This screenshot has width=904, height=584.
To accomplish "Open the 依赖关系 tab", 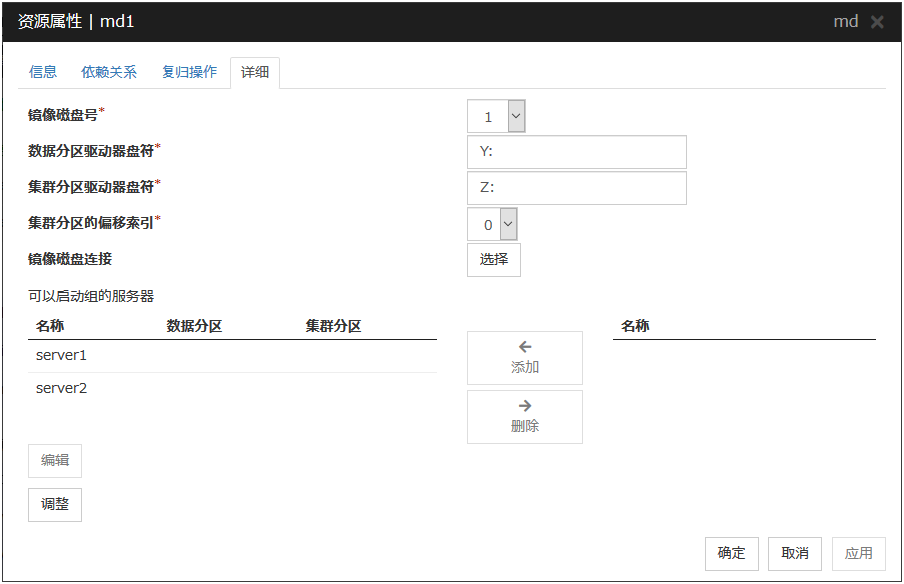I will click(109, 72).
